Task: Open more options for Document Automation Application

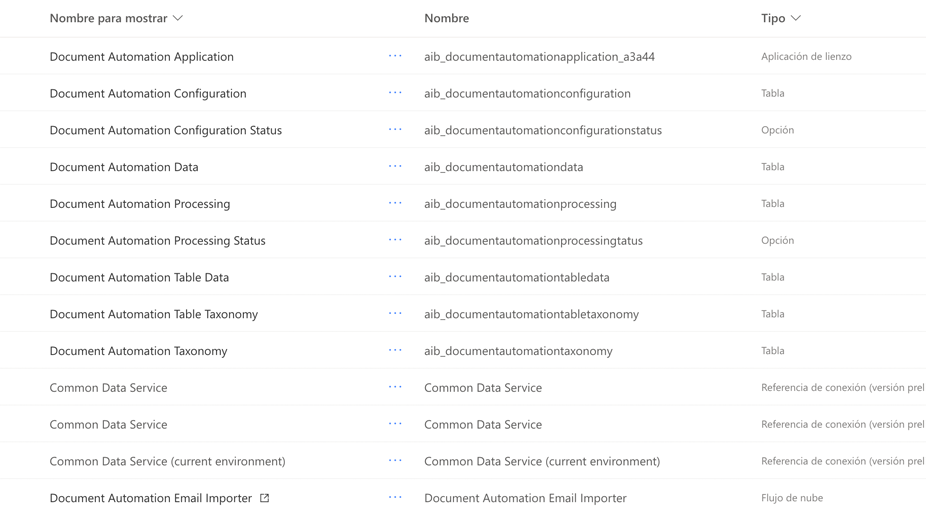Action: click(395, 56)
